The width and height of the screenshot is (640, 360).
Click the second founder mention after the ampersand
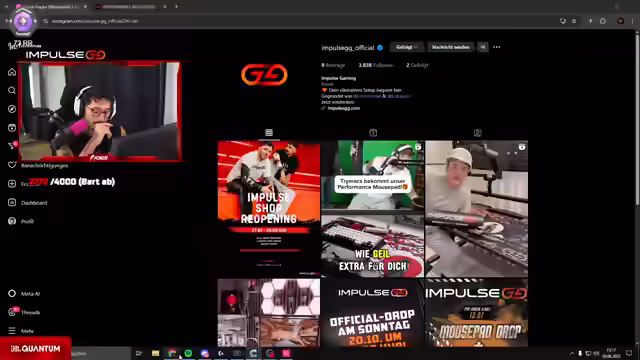click(x=399, y=96)
